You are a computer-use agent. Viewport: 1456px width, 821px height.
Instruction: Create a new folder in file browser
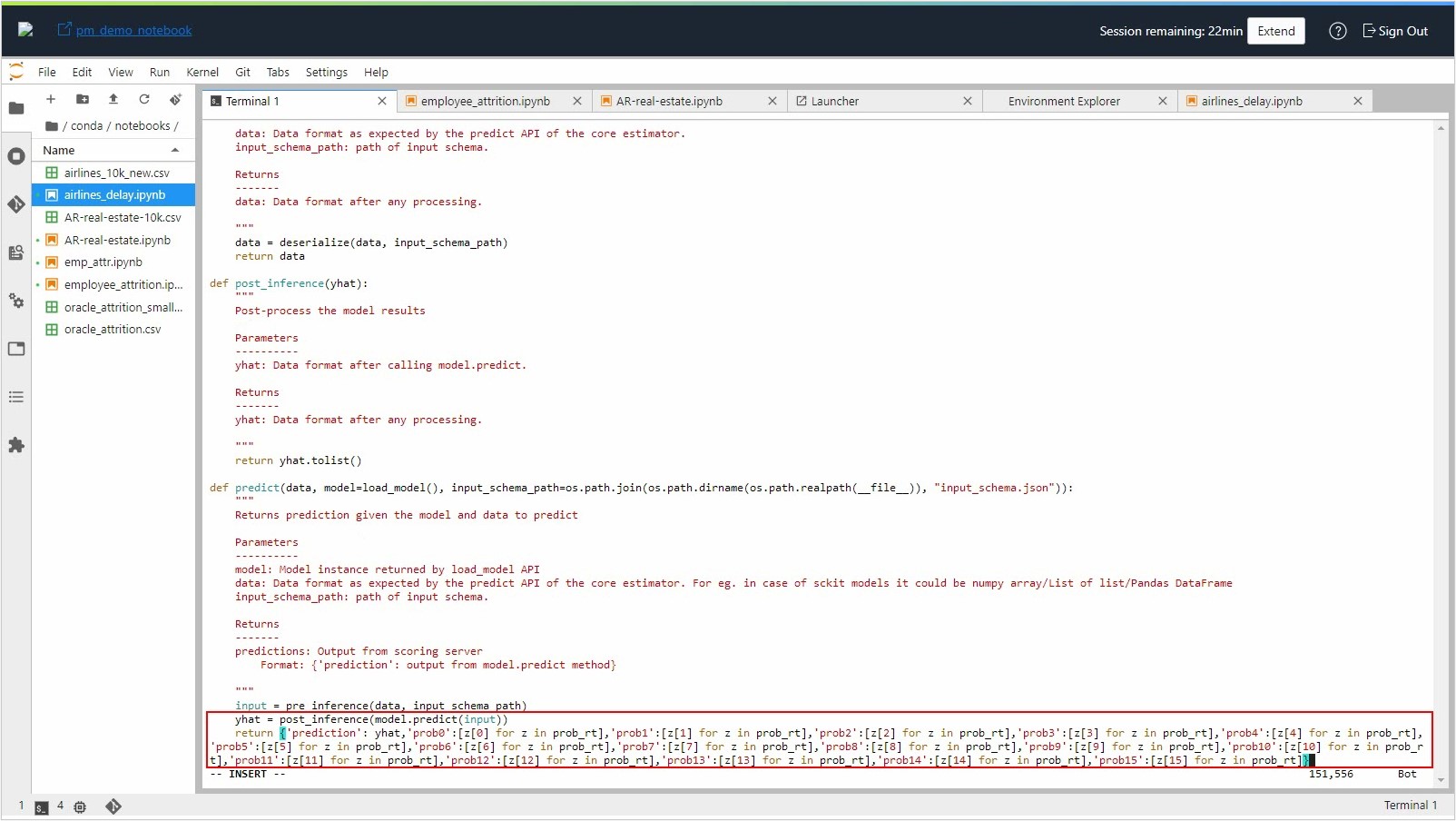click(x=83, y=99)
